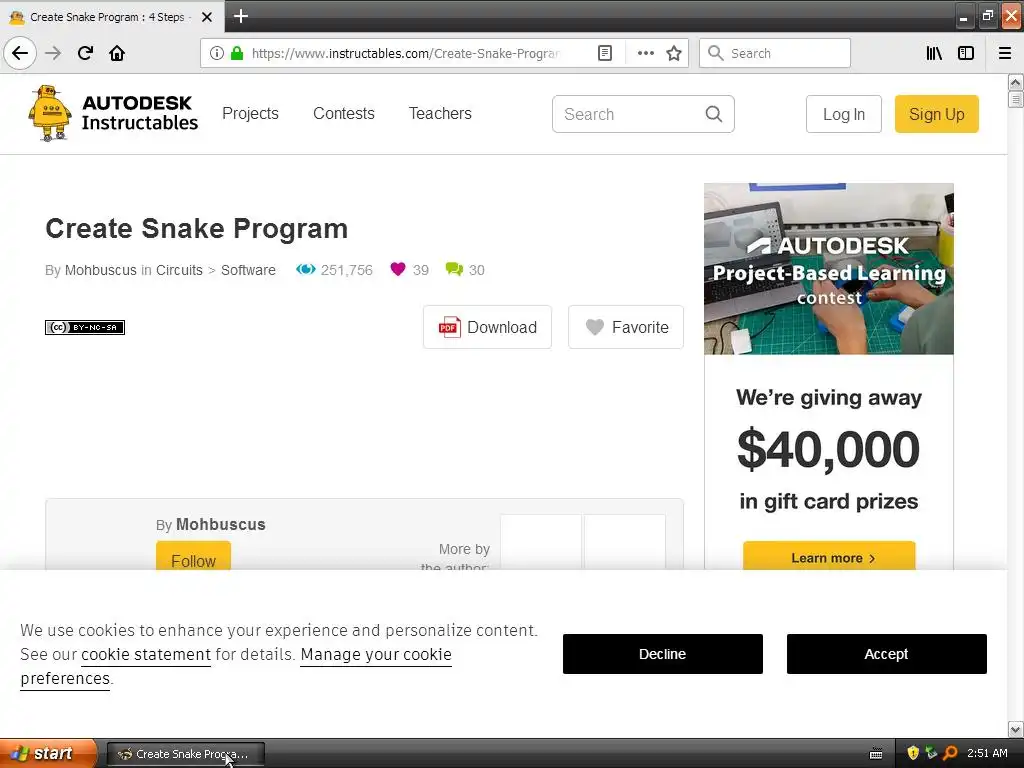Go to the browser home page icon
The image size is (1024, 768).
[117, 53]
